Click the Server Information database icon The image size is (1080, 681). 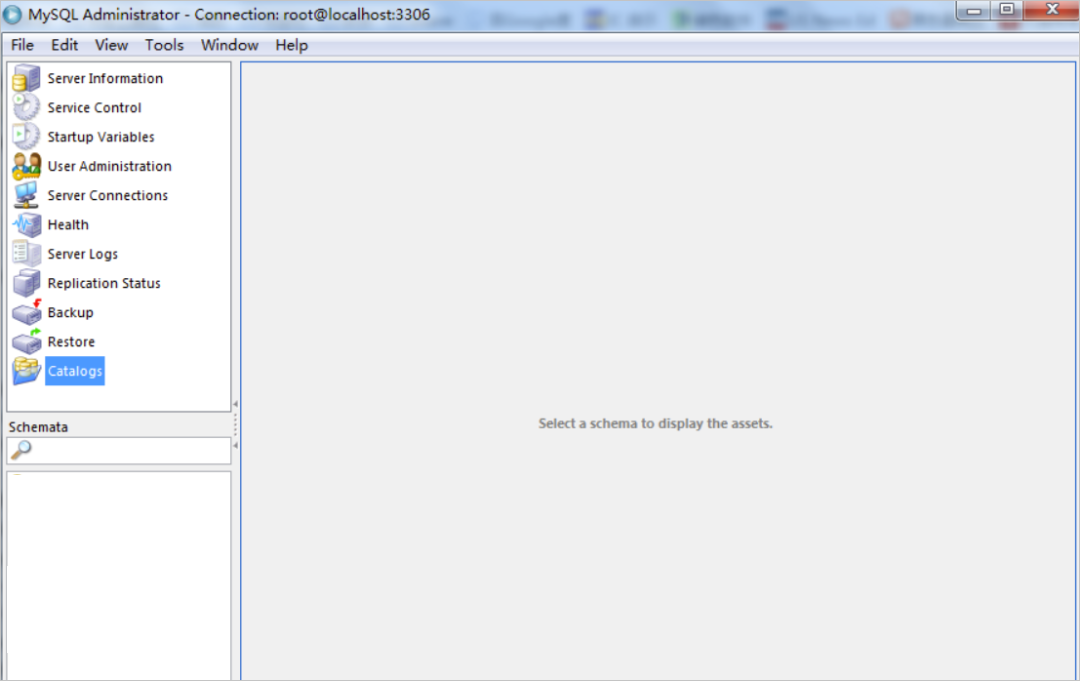pyautogui.click(x=26, y=78)
